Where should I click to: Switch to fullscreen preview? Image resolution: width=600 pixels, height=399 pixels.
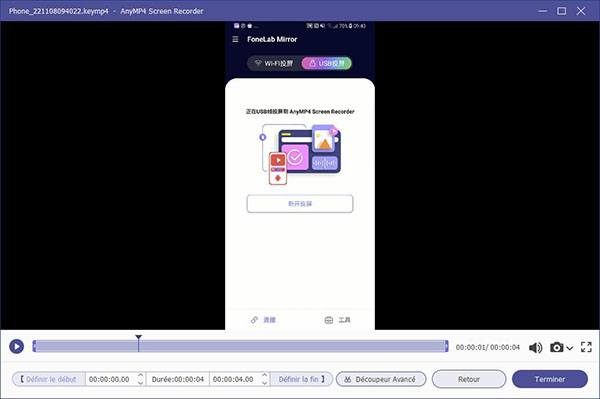pos(586,347)
